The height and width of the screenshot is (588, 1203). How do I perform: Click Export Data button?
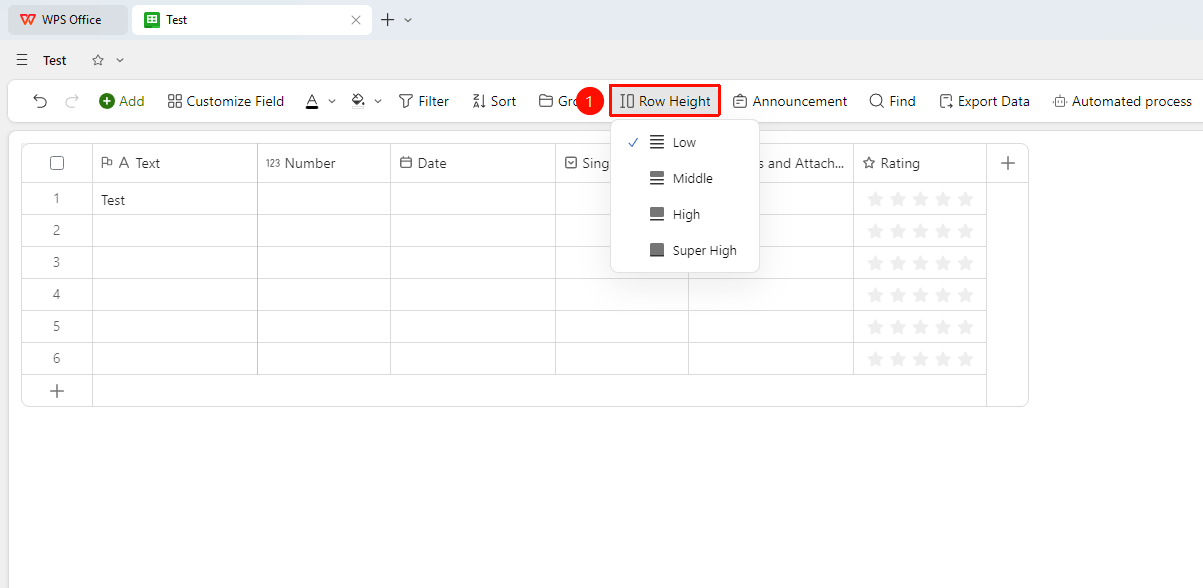coord(984,101)
